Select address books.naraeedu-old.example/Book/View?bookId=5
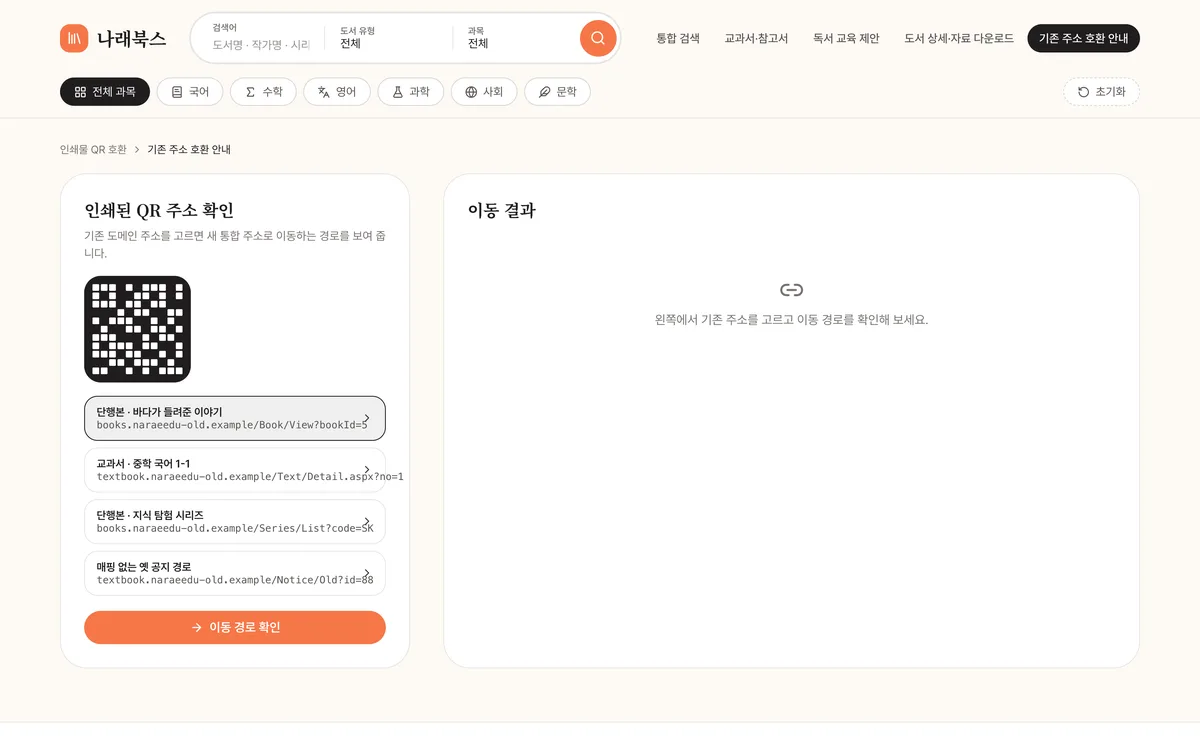Viewport: 1200px width, 750px height. pos(235,419)
